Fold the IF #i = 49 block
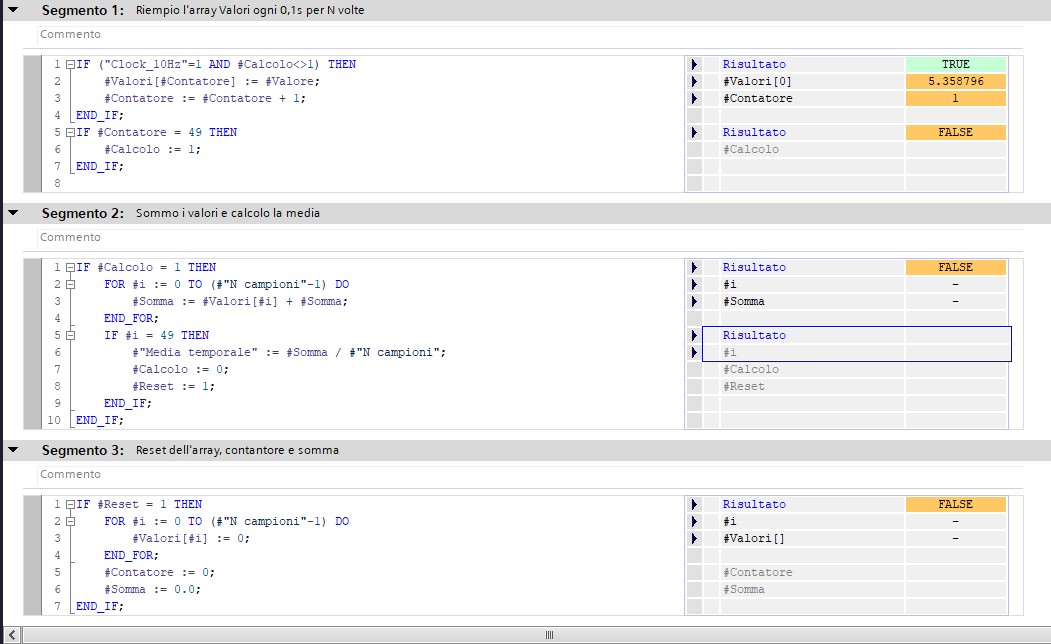Viewport: 1051px width, 644px height. [x=70, y=335]
